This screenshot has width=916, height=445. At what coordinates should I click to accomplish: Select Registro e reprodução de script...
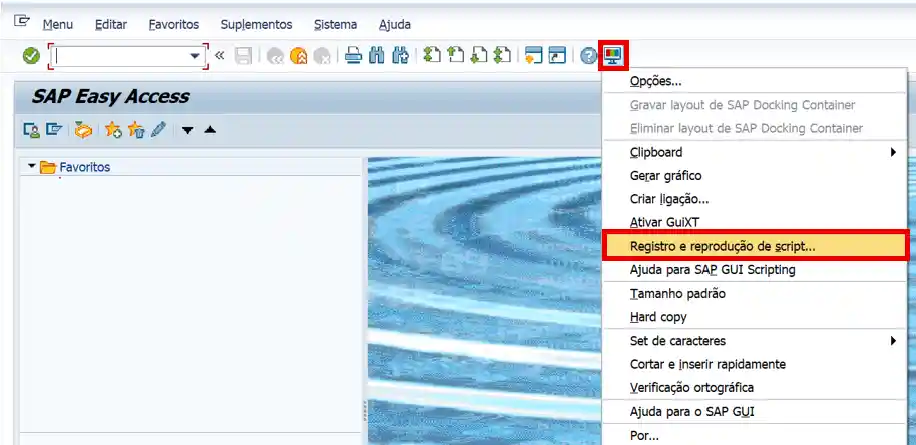(755, 246)
